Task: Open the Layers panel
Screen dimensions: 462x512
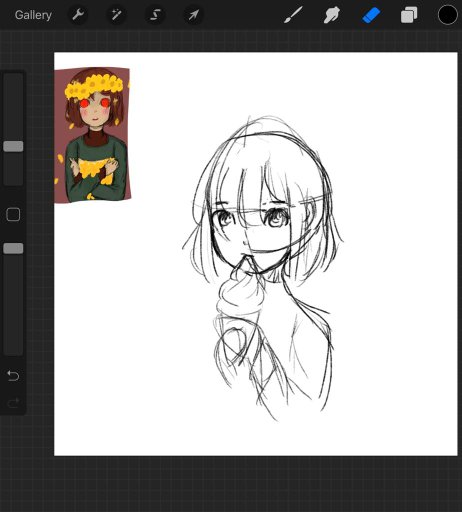Action: point(409,15)
